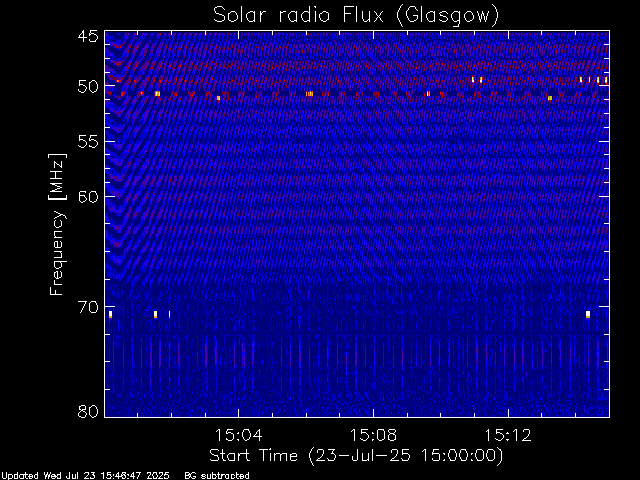Select the 80 MHz frequency tick label

(x=88, y=411)
